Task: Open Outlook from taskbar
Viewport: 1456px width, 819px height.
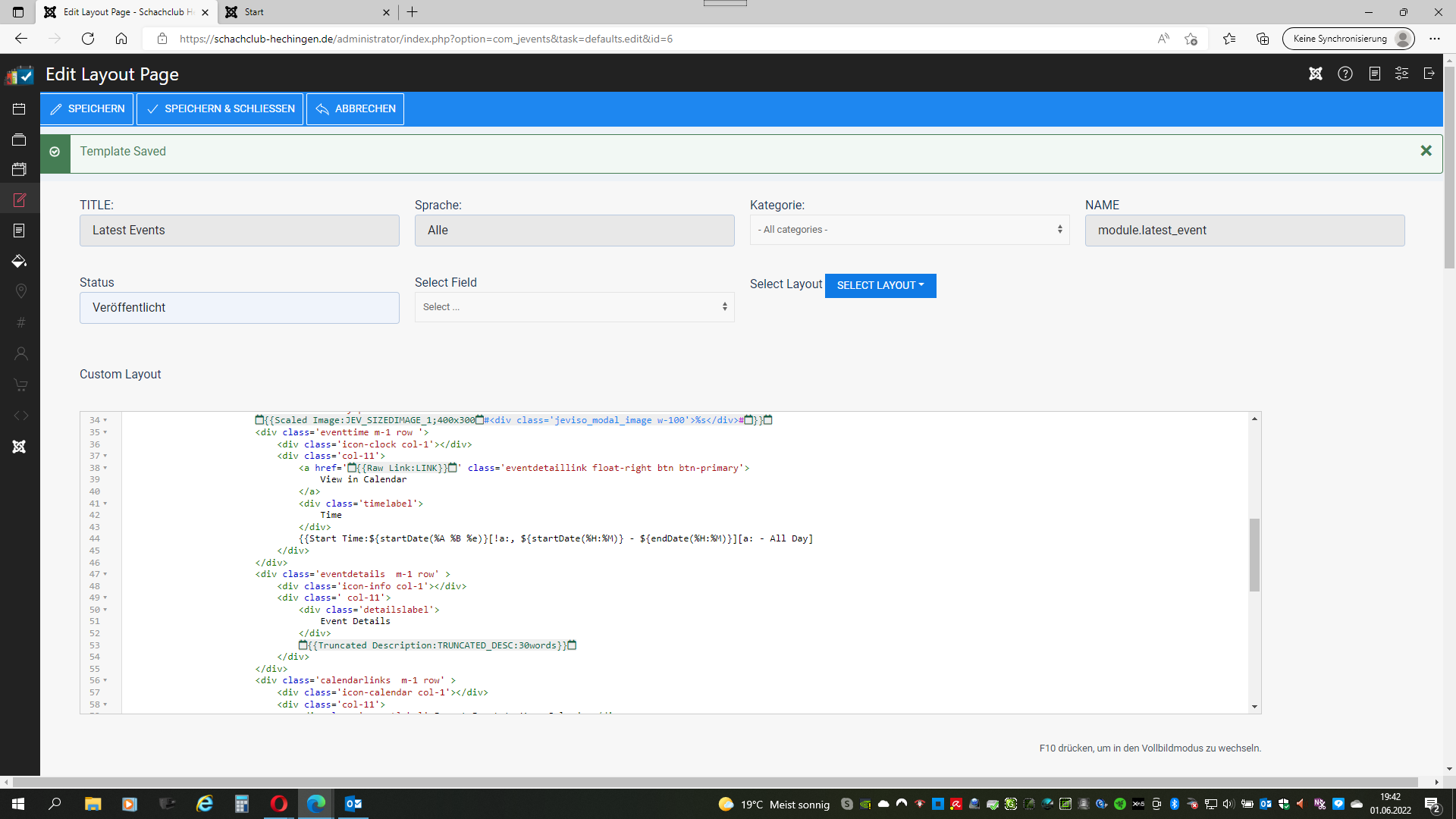Action: (353, 804)
